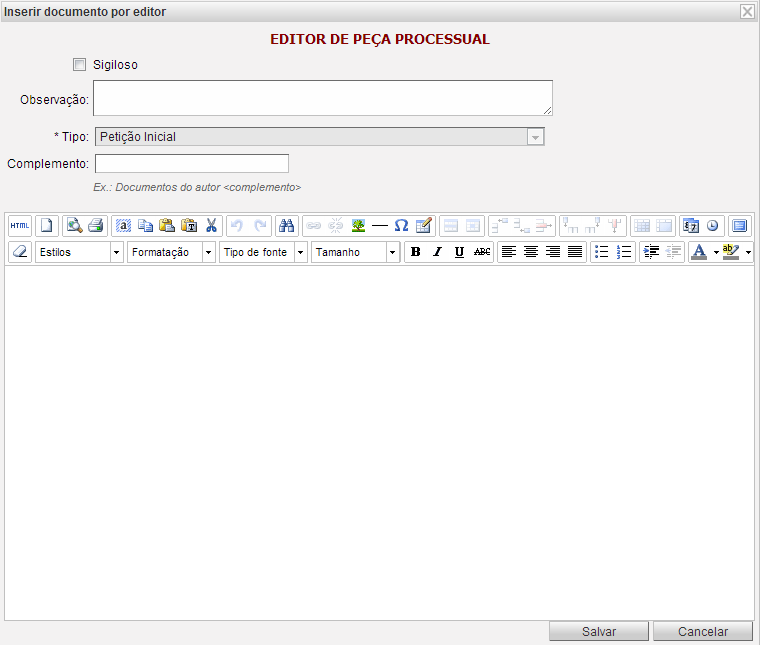This screenshot has height=645, width=760.
Task: Insert a new table
Action: point(424,226)
